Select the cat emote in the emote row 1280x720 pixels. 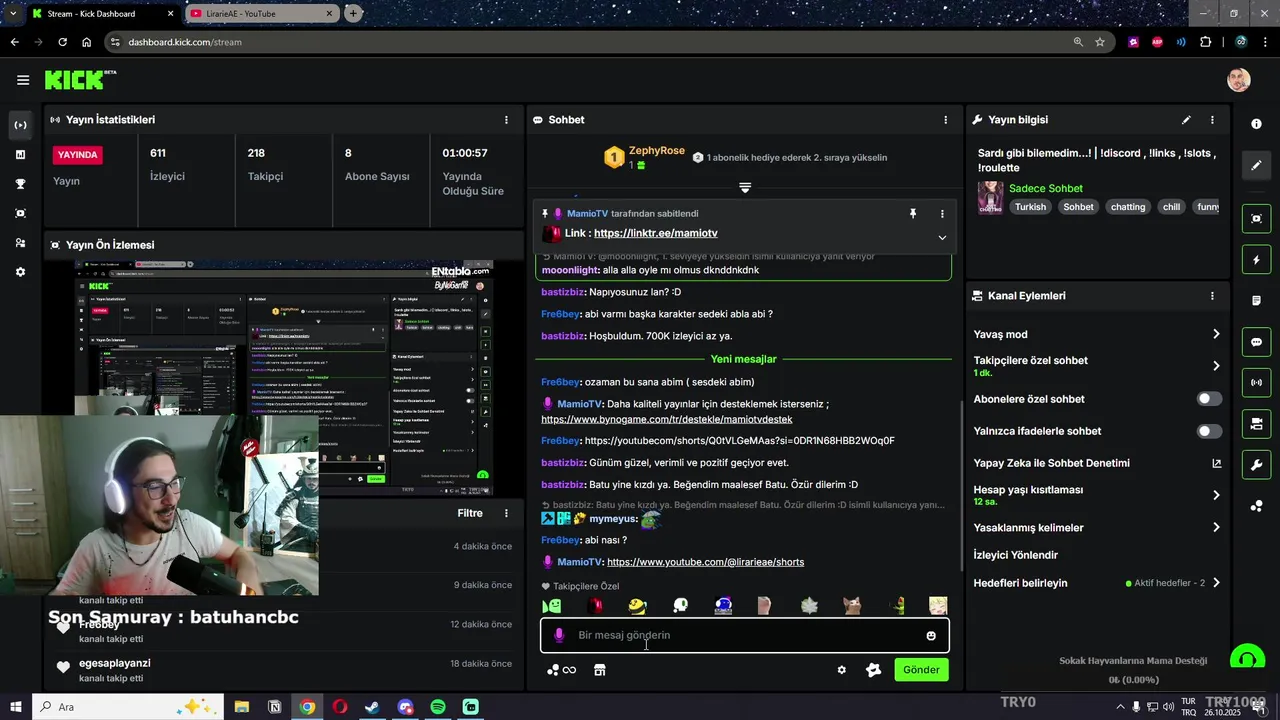coord(852,605)
